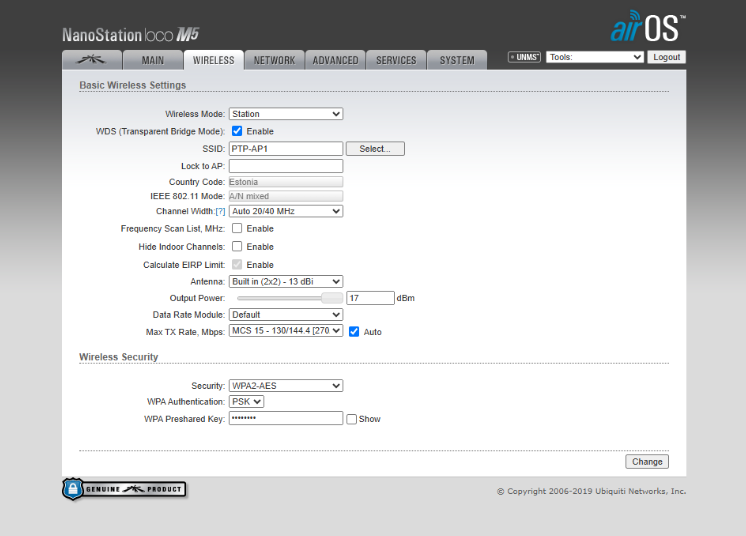Click the airOS logo
Screen dimensions: 746x536
pos(647,27)
